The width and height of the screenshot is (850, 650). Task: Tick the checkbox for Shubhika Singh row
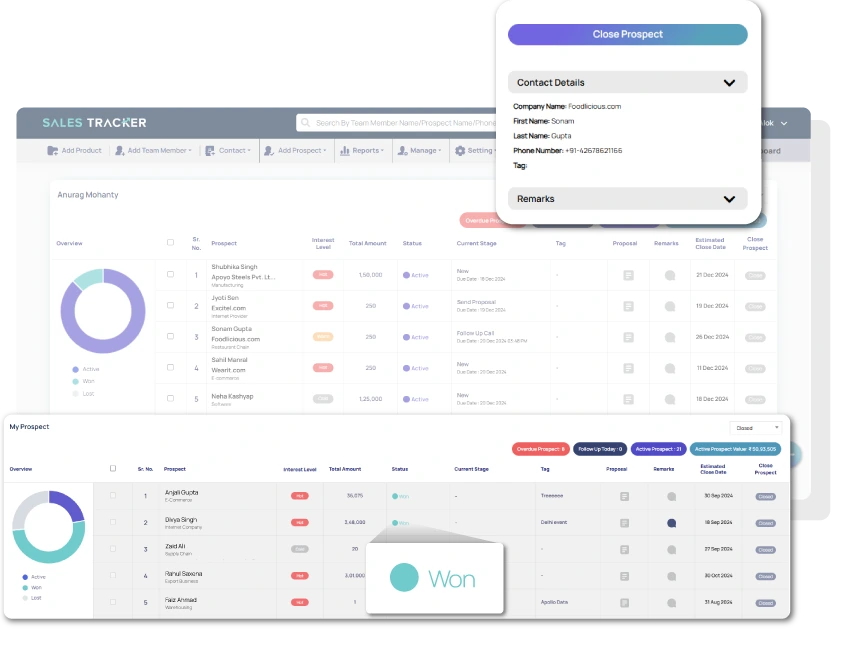click(x=170, y=274)
